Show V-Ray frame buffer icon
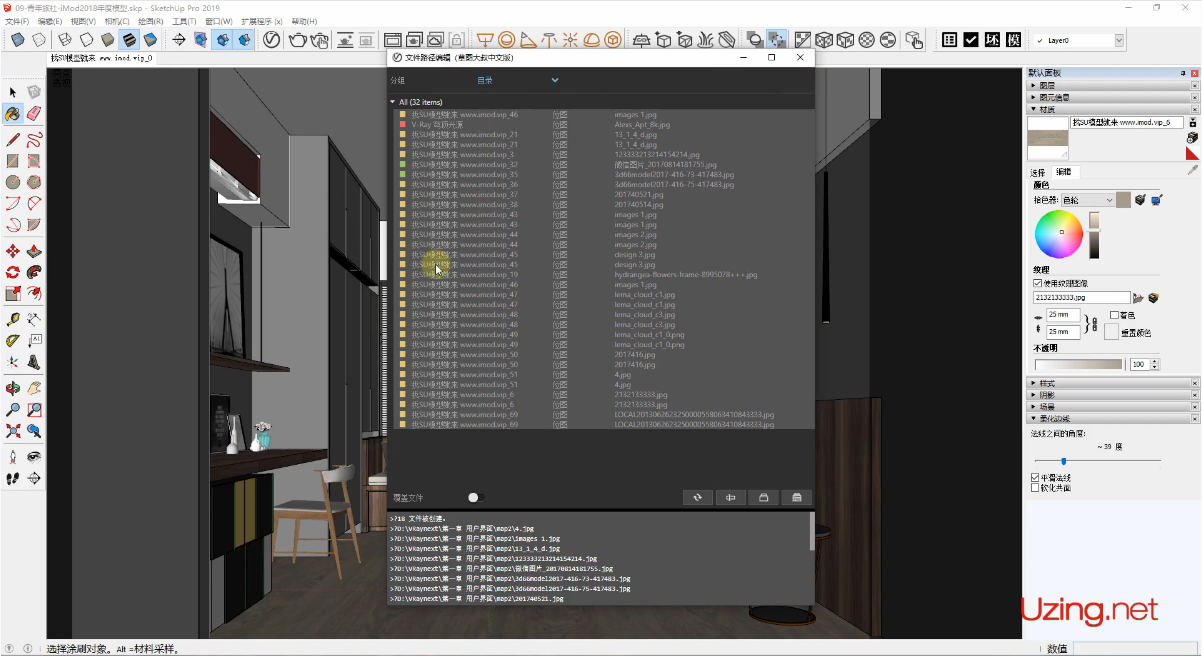Image resolution: width=1202 pixels, height=656 pixels. 393,40
